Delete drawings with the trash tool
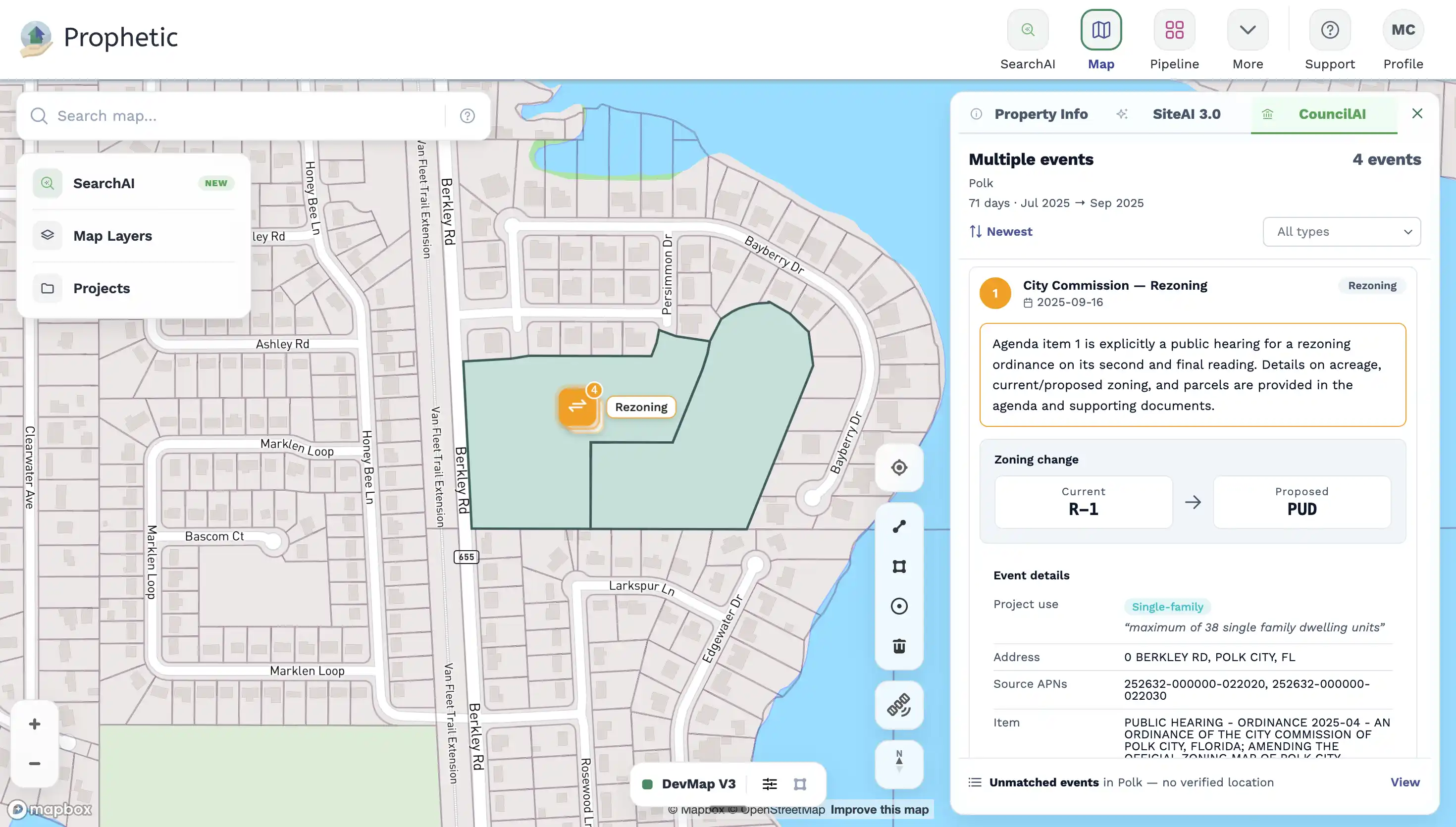1456x827 pixels. click(x=899, y=646)
